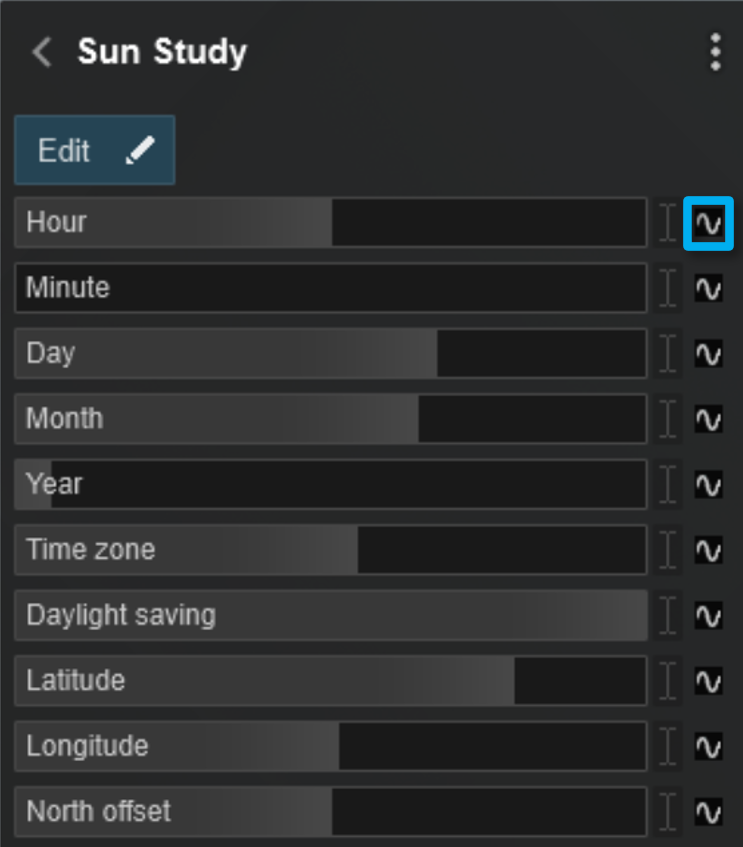Toggle the Time zone animation curve icon
743x847 pixels.
click(x=708, y=550)
